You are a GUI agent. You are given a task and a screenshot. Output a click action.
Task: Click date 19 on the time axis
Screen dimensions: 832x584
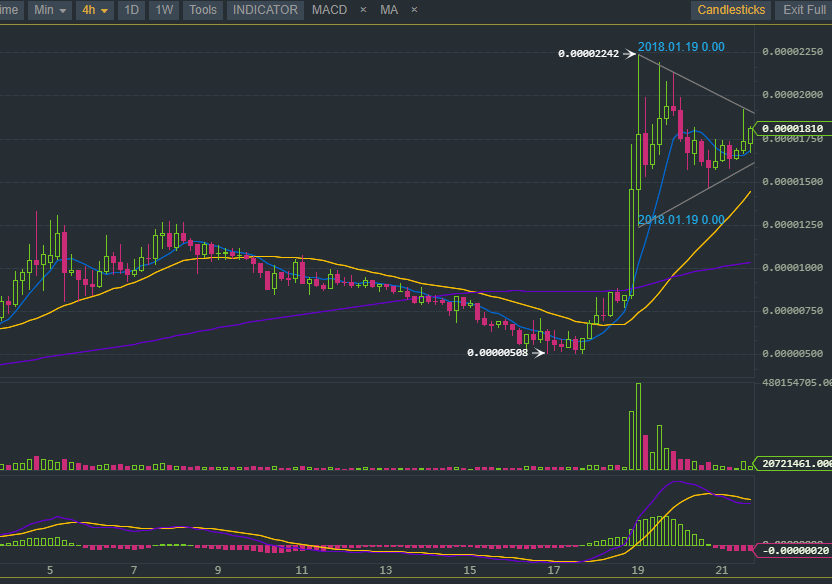(638, 570)
